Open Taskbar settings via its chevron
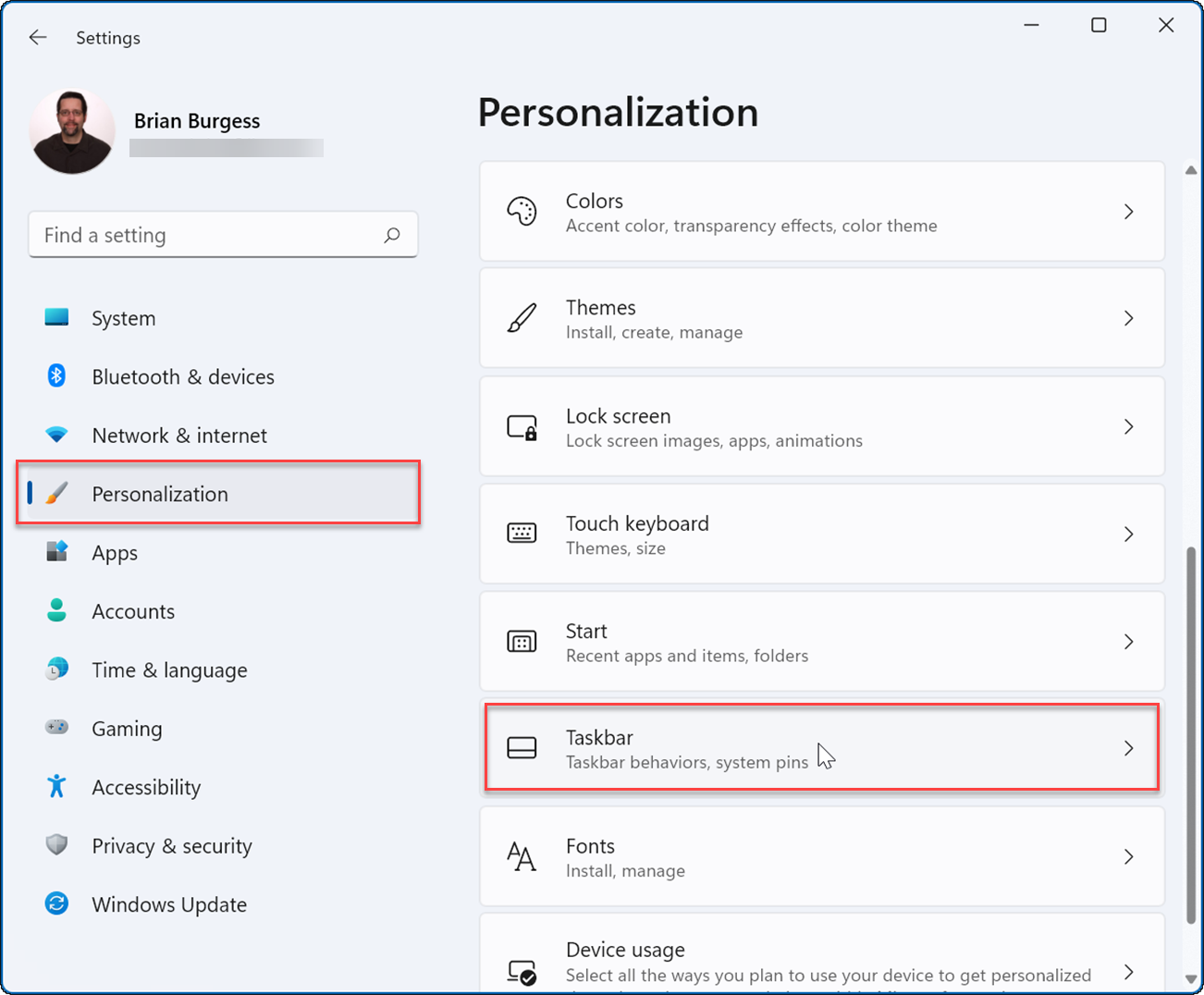 click(x=1129, y=749)
